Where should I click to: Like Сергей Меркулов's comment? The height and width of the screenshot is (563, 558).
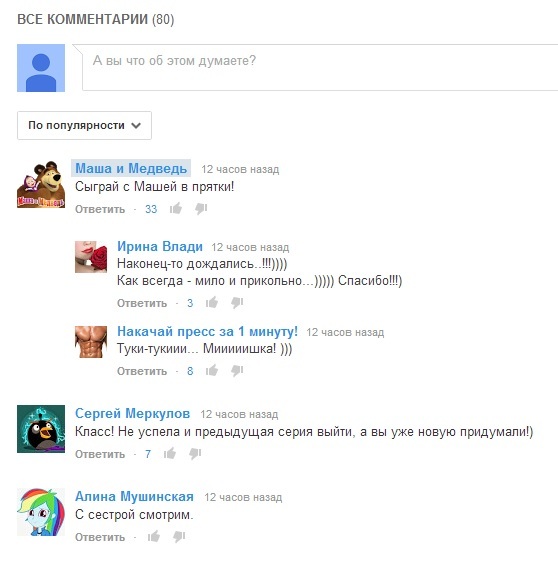[170, 453]
